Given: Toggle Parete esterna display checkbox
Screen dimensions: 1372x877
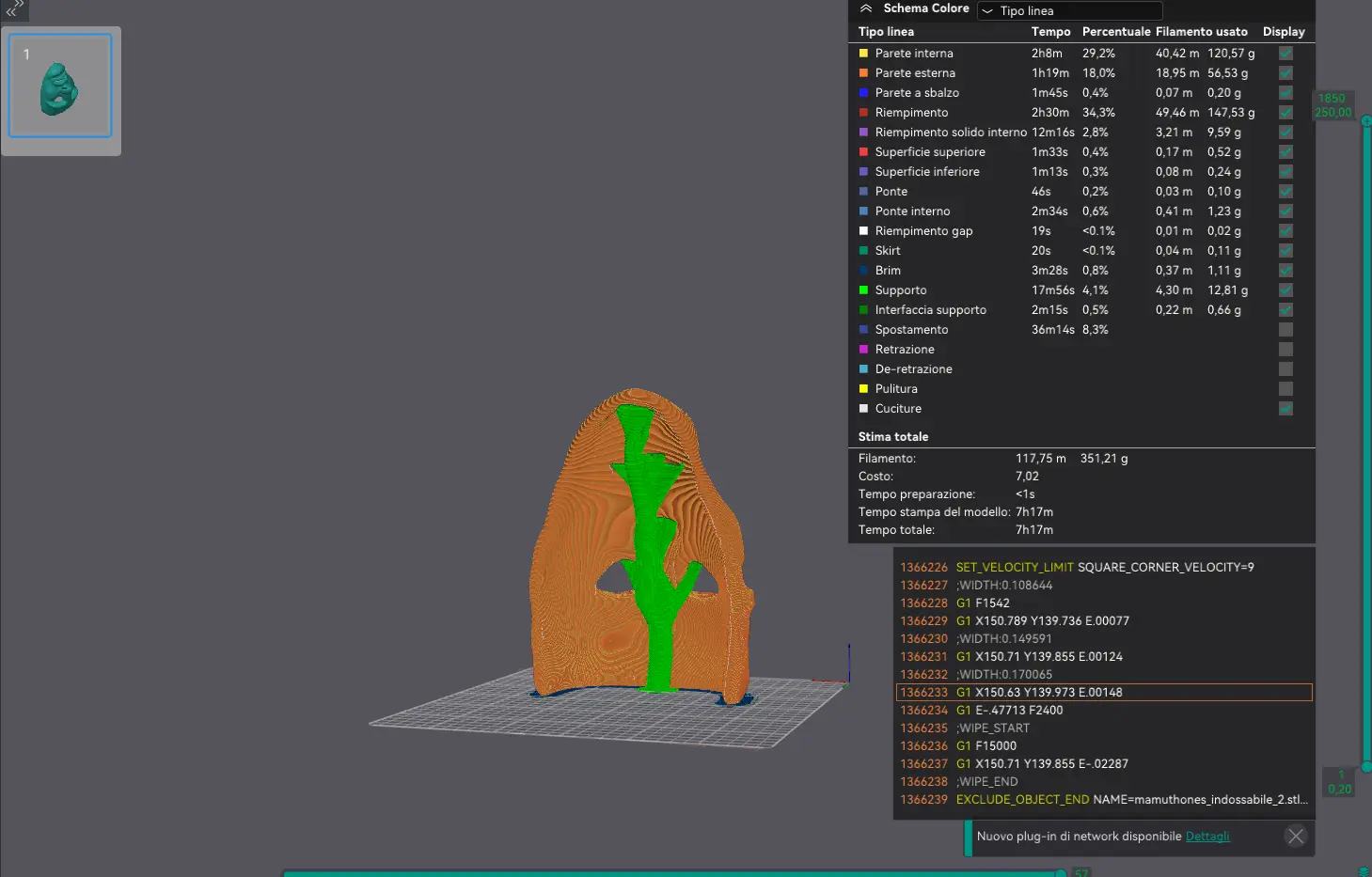Looking at the screenshot, I should [1285, 73].
